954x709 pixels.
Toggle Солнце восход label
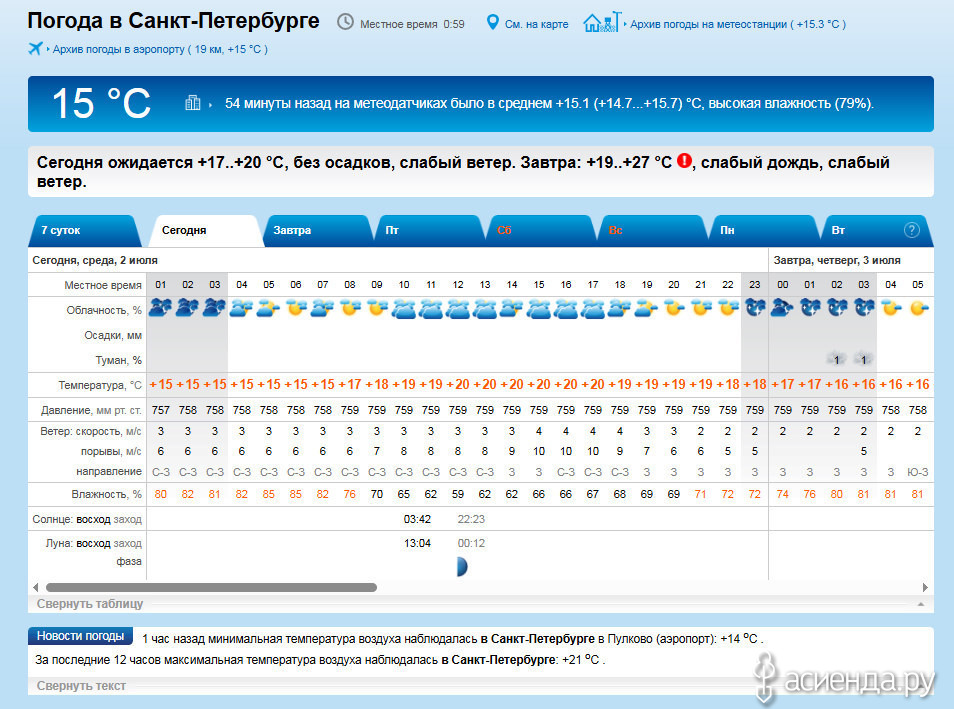click(93, 519)
